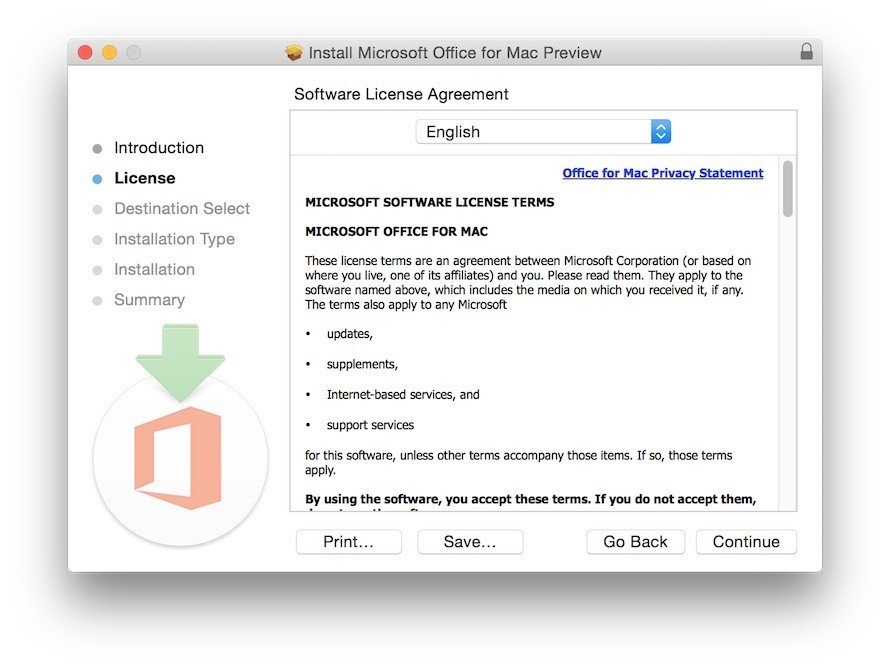This screenshot has height=669, width=890.
Task: Click the 'supplements,' bullet item
Action: (x=362, y=364)
